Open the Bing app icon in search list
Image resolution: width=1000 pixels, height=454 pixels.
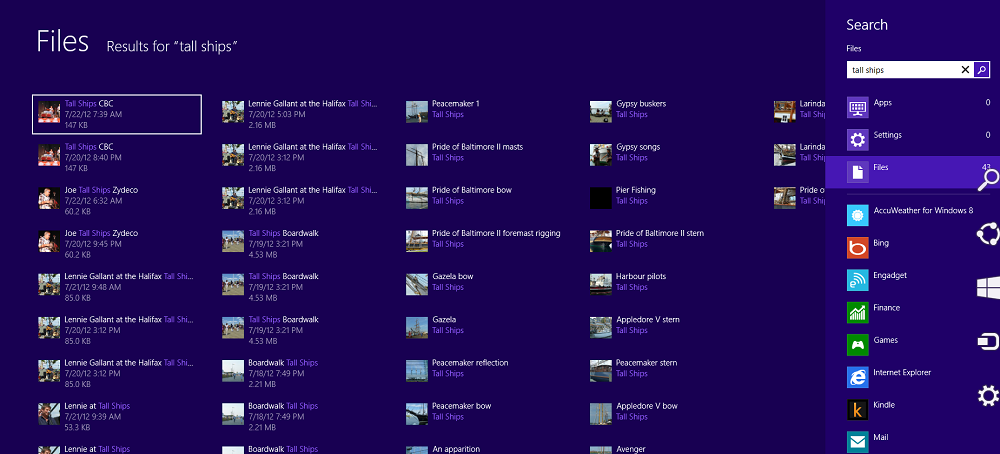click(x=858, y=247)
